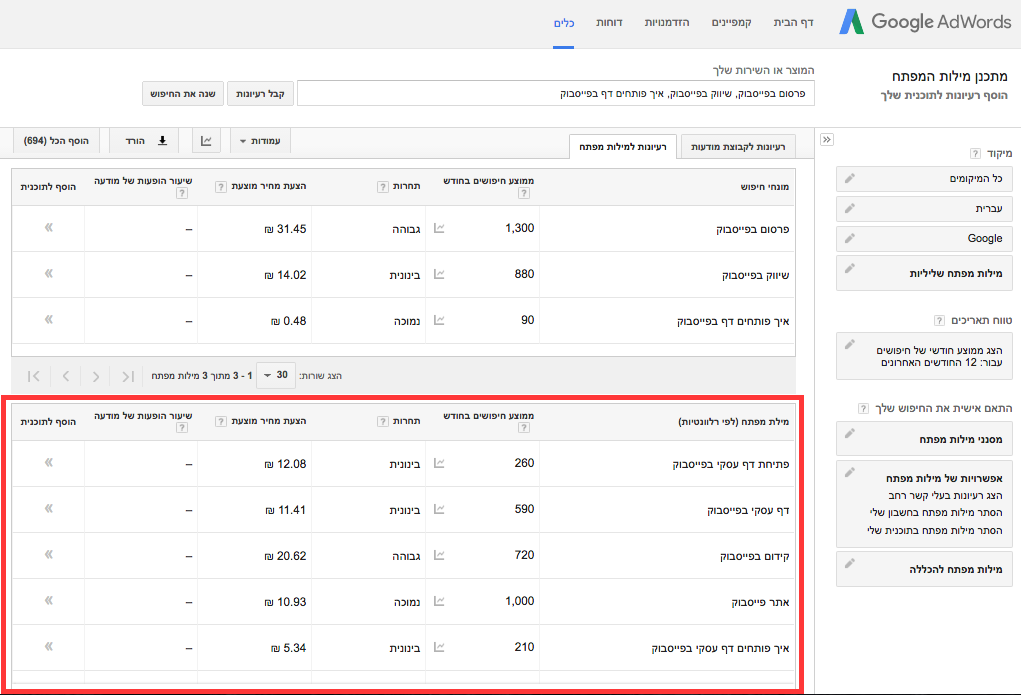The width and height of the screenshot is (1021, 695).
Task: Go to the first page of results
Action: click(128, 376)
